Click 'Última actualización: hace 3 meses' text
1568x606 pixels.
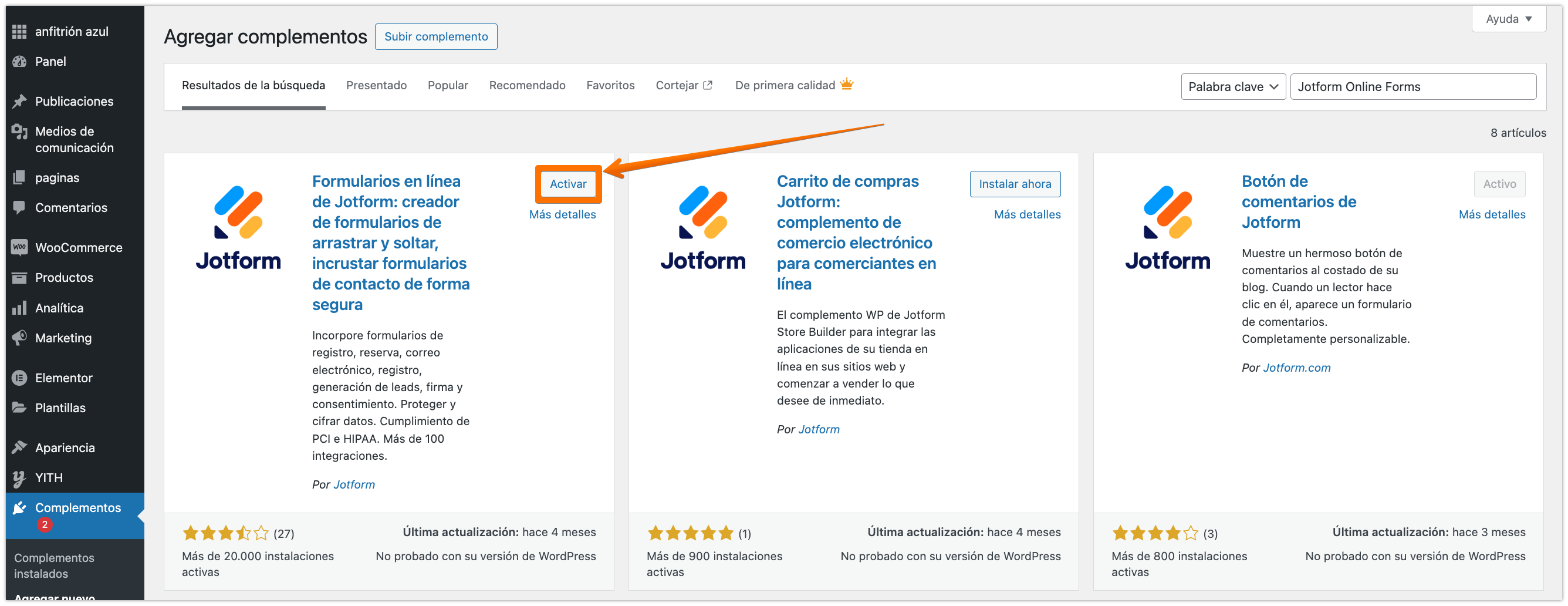tap(1428, 533)
